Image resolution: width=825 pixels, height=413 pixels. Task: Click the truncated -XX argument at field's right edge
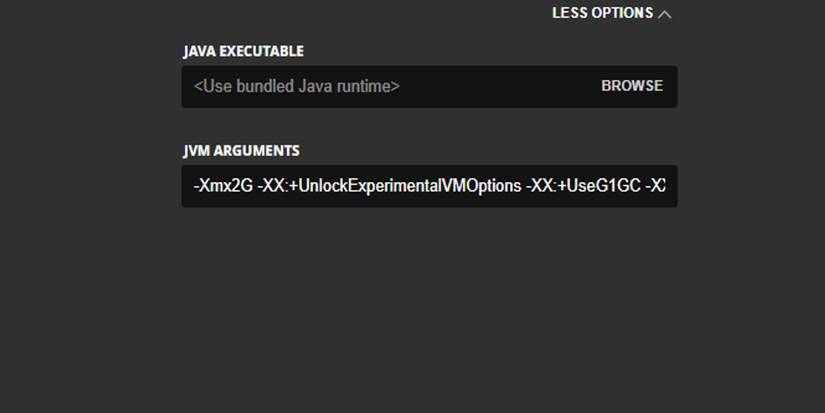pyautogui.click(x=657, y=186)
